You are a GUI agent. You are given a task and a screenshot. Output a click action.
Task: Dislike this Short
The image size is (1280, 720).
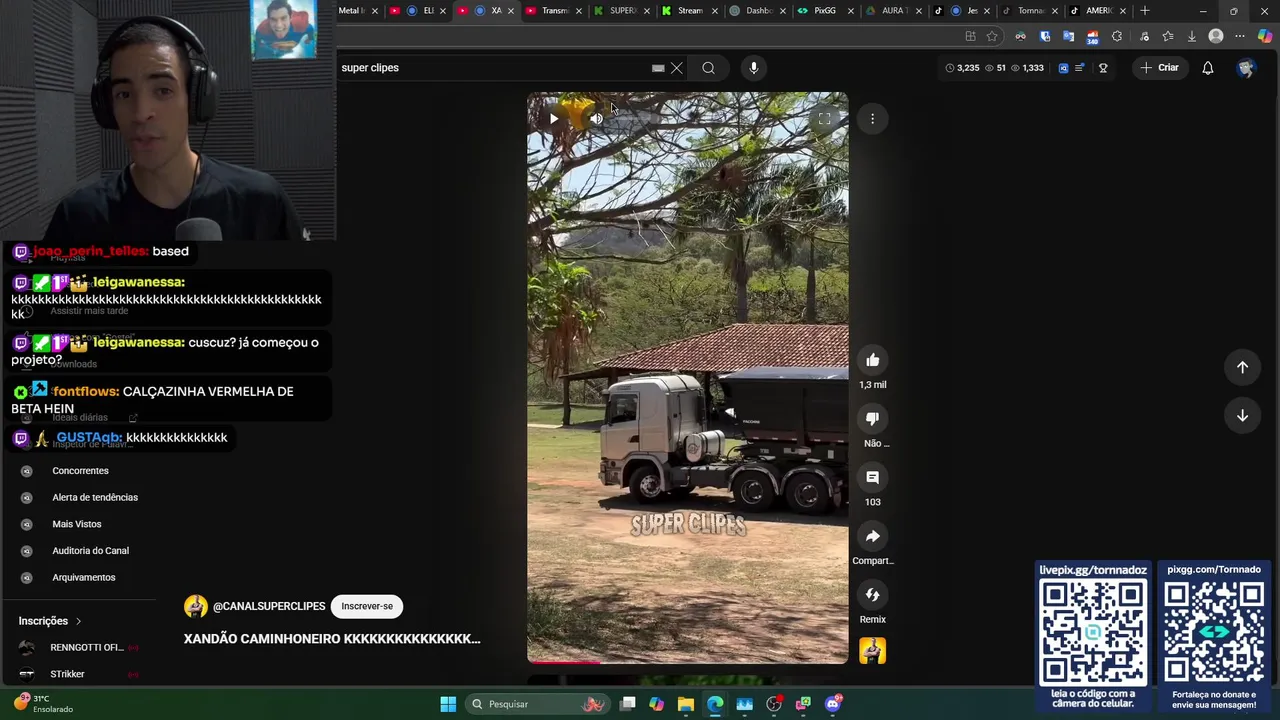pyautogui.click(x=872, y=419)
